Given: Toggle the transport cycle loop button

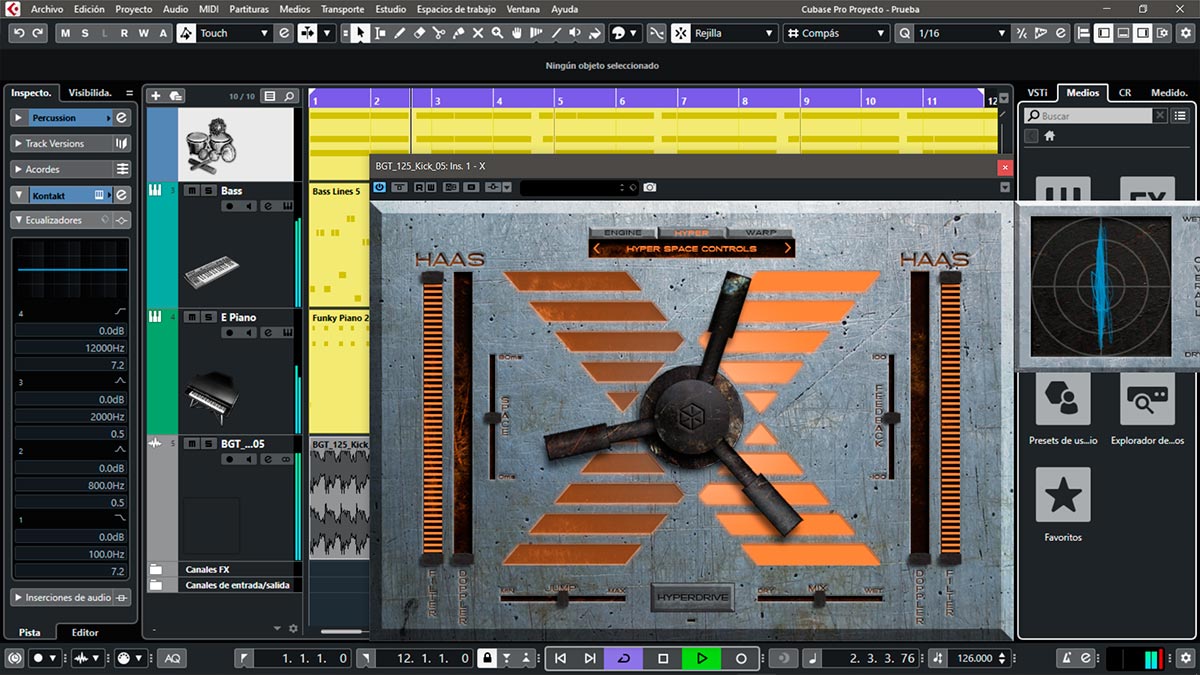Looking at the screenshot, I should pyautogui.click(x=624, y=658).
